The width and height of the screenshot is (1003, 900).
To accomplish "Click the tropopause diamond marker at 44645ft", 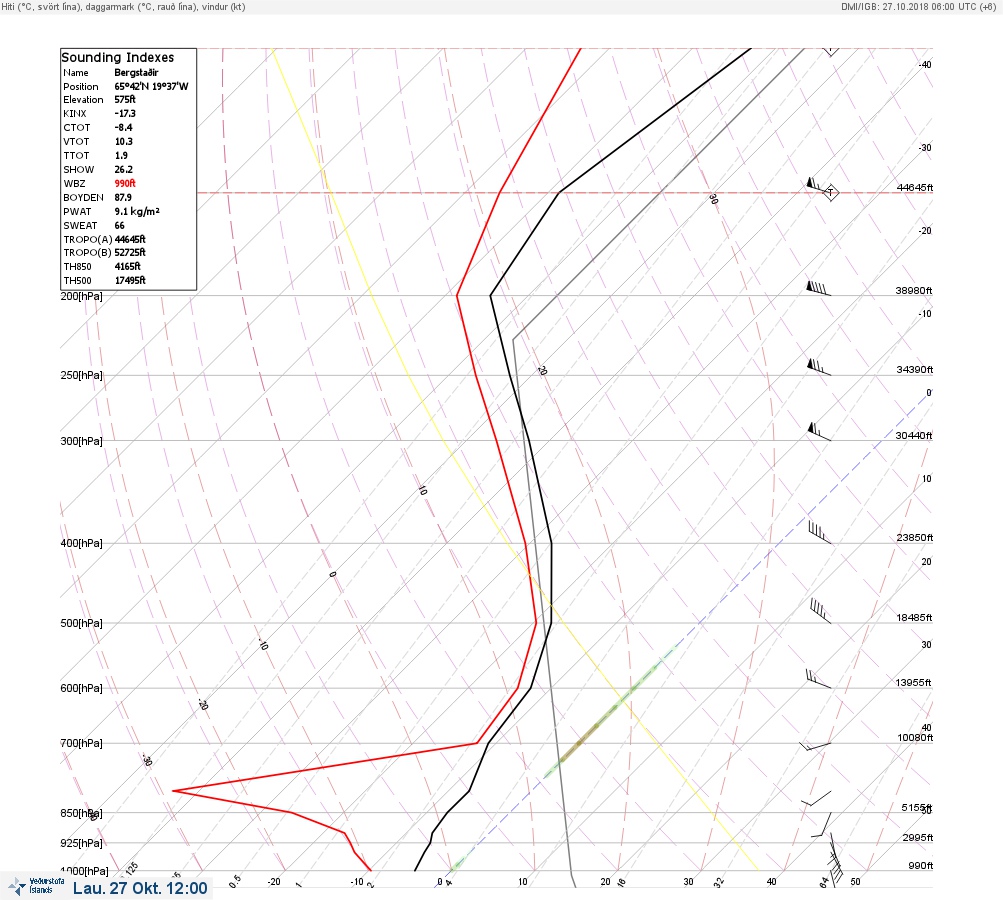I will coord(830,192).
